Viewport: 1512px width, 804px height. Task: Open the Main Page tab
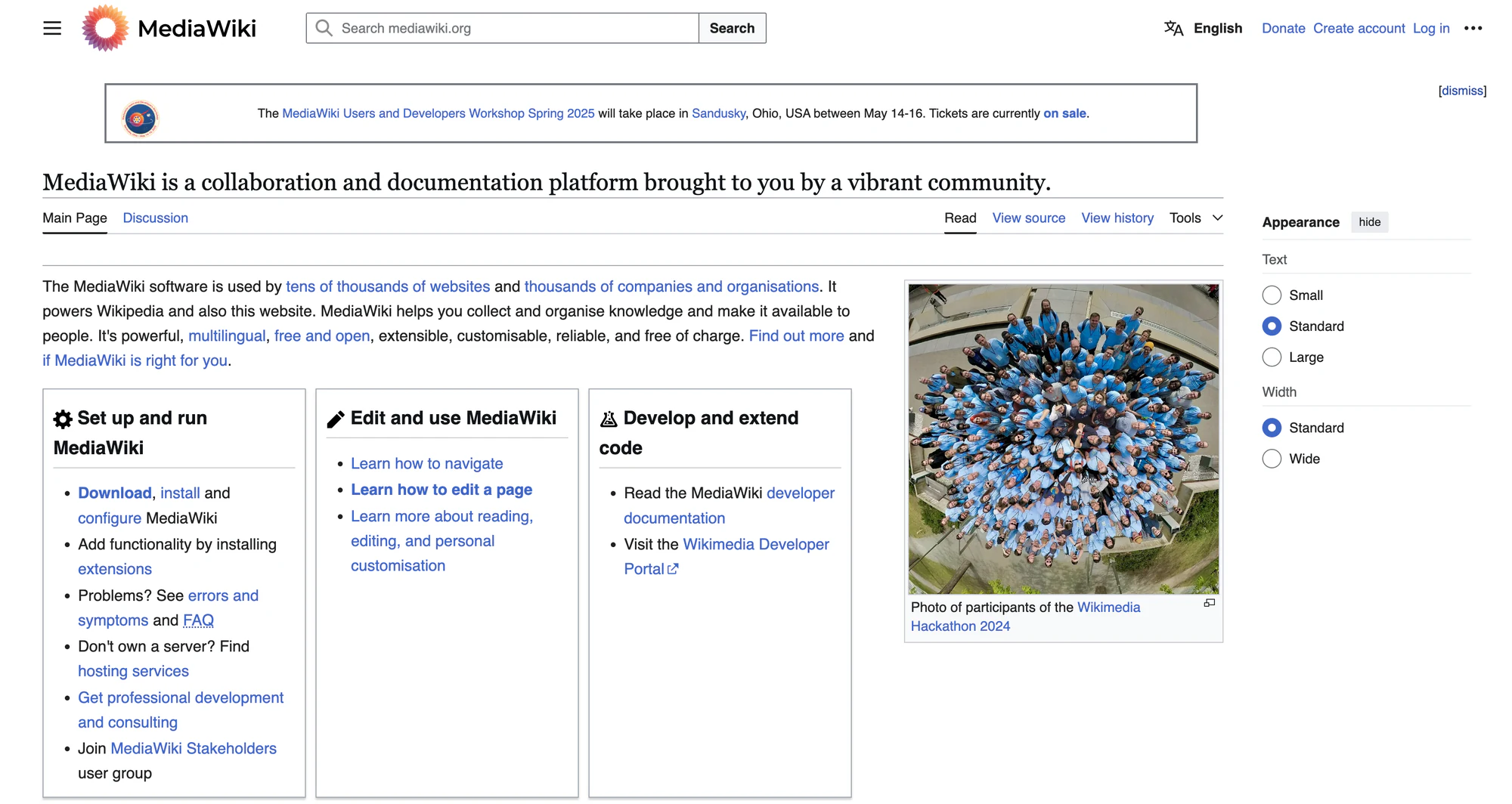pos(75,218)
